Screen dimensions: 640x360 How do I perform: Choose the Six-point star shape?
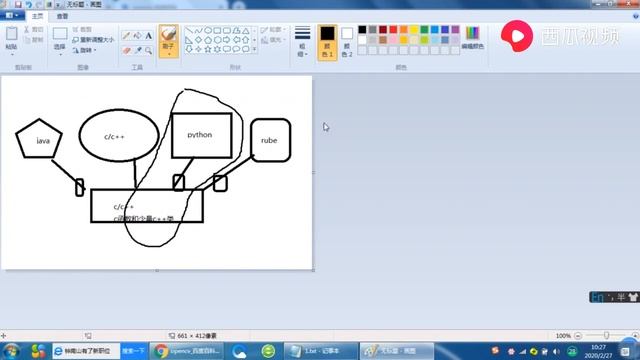pyautogui.click(x=217, y=49)
